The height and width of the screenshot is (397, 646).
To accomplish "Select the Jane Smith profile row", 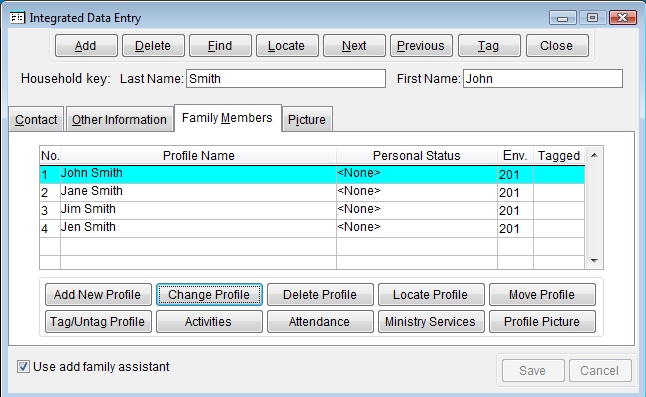I will pyautogui.click(x=312, y=192).
